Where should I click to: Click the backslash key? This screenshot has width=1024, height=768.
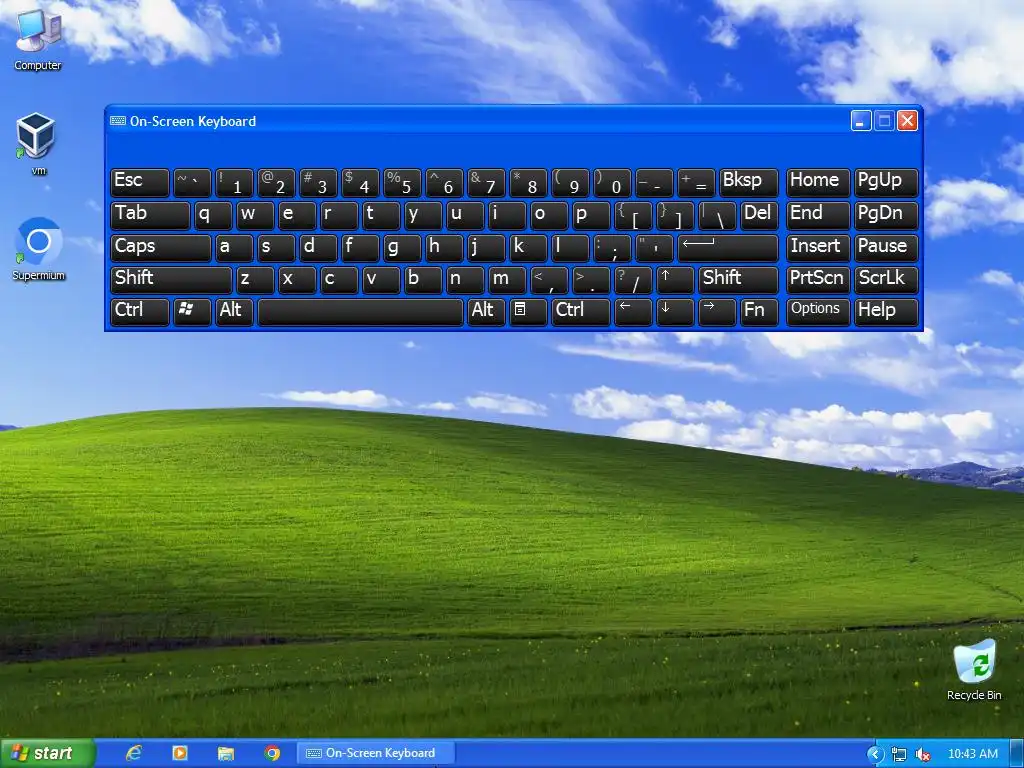coord(716,216)
